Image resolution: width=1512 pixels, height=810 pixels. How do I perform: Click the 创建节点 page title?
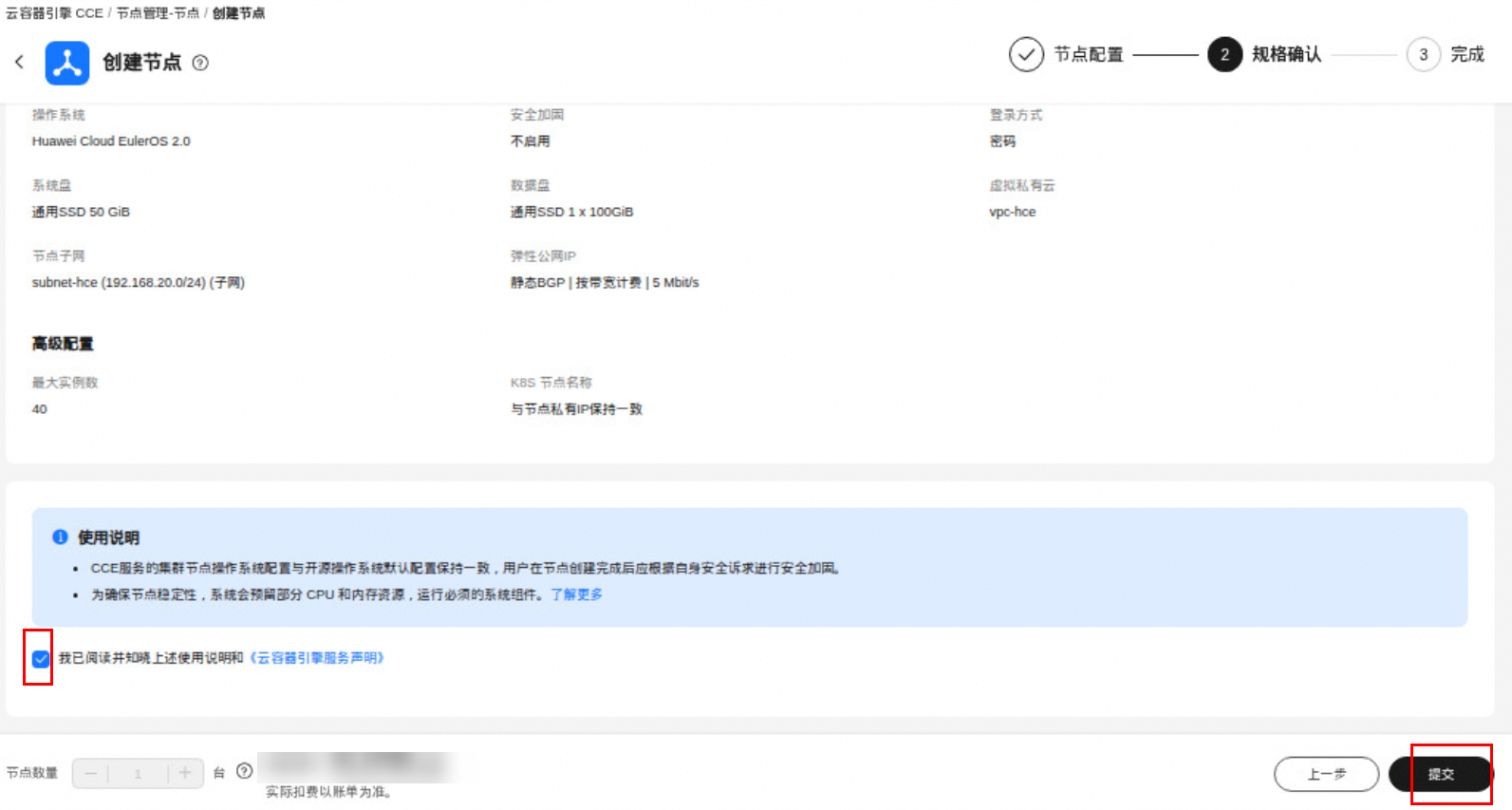142,63
